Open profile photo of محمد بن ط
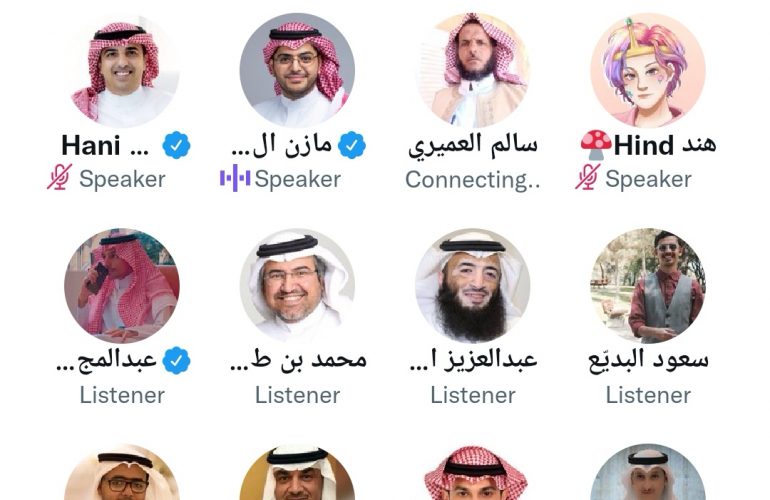The image size is (770, 500). pos(297,286)
